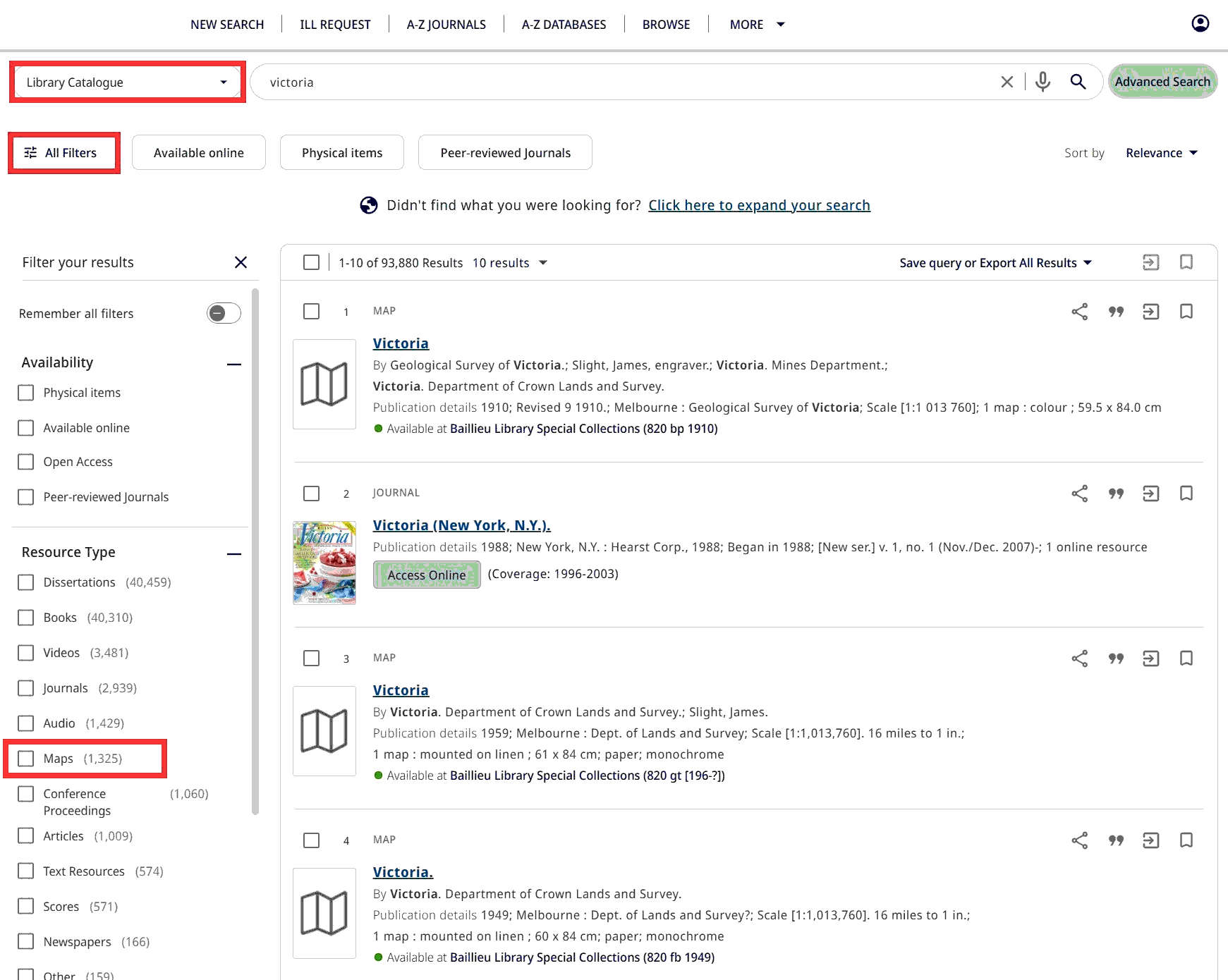Screen dimensions: 1228x980
Task: Toggle the Remember all filters switch
Action: [224, 313]
